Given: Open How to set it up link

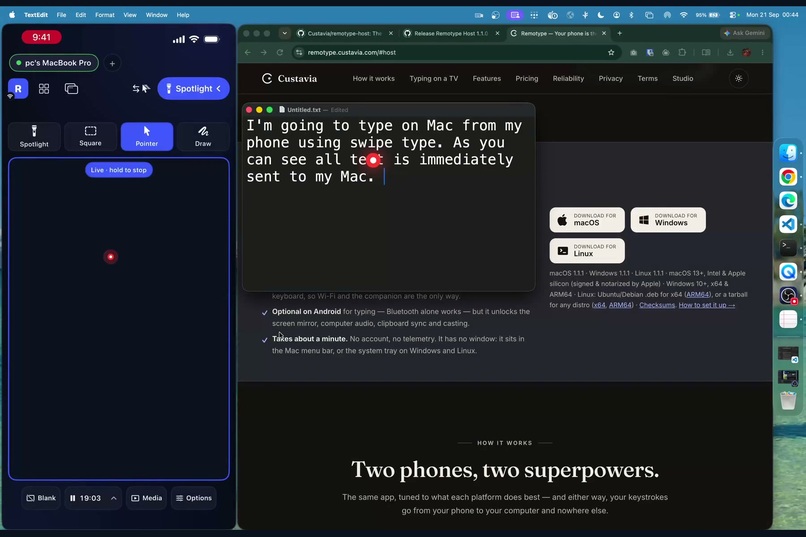Looking at the screenshot, I should coord(706,305).
